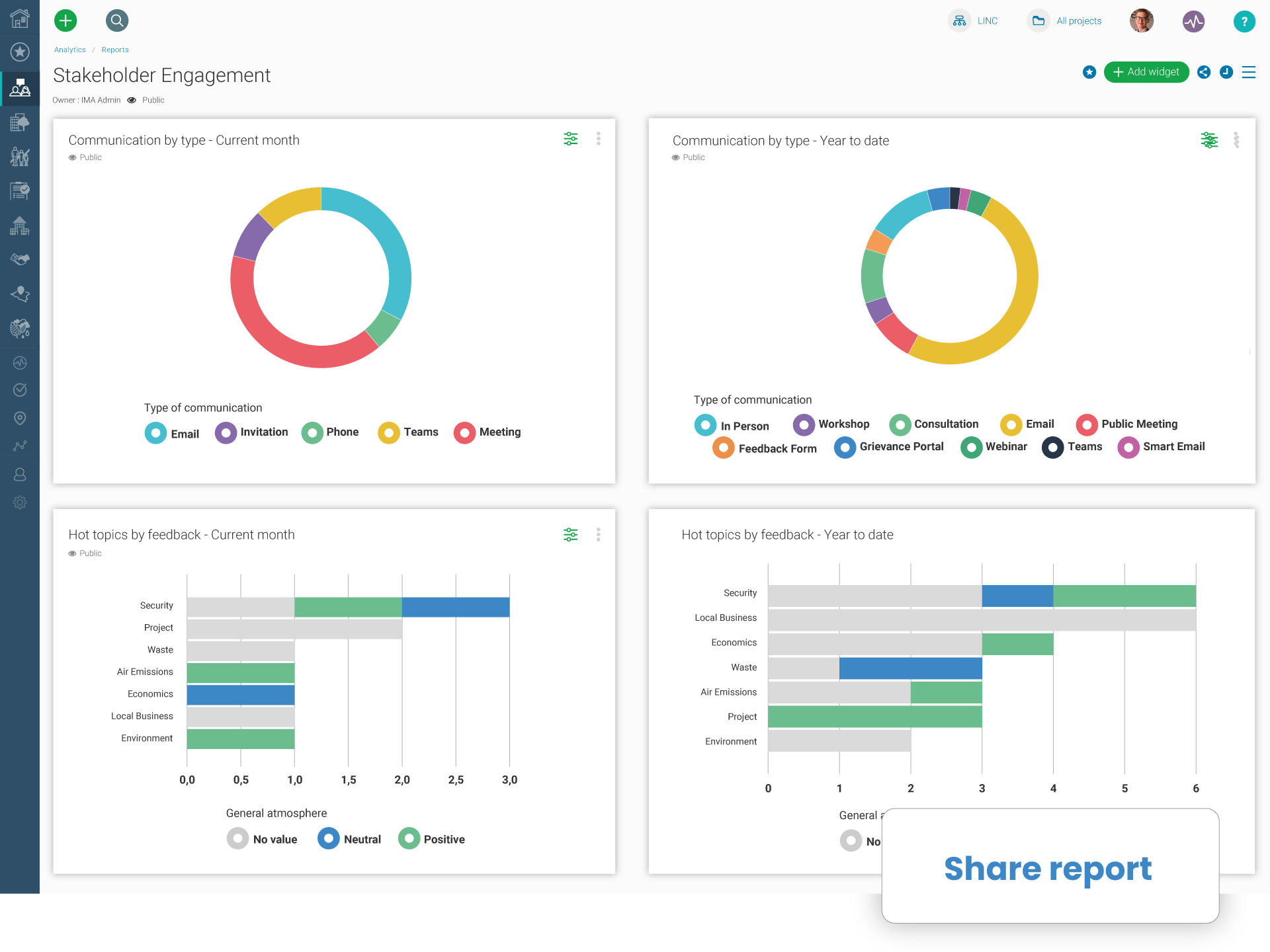The height and width of the screenshot is (952, 1270).
Task: Open the Help question mark icon
Action: (x=1245, y=21)
